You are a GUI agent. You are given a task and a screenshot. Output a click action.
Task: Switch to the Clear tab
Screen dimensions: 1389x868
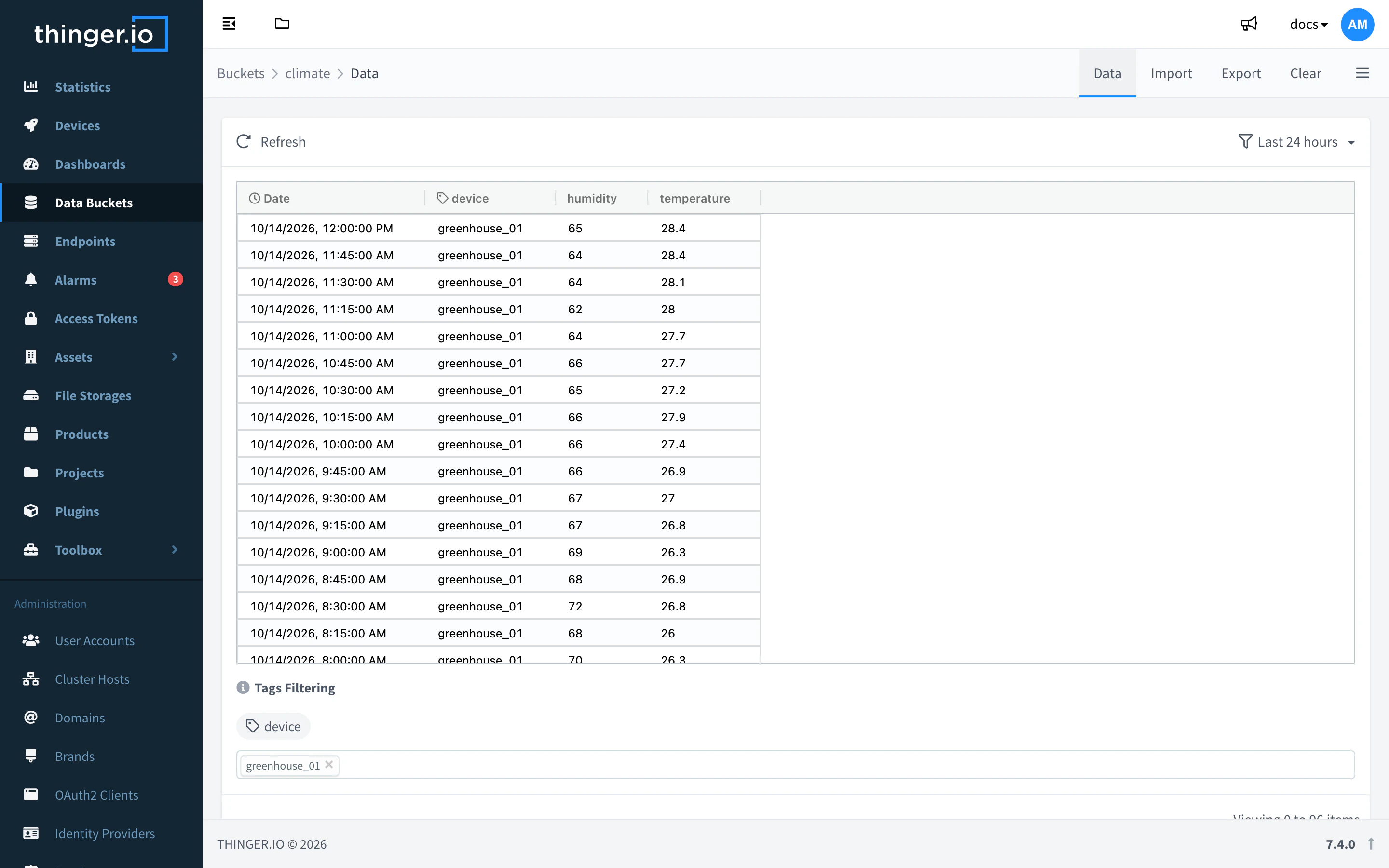pyautogui.click(x=1305, y=73)
